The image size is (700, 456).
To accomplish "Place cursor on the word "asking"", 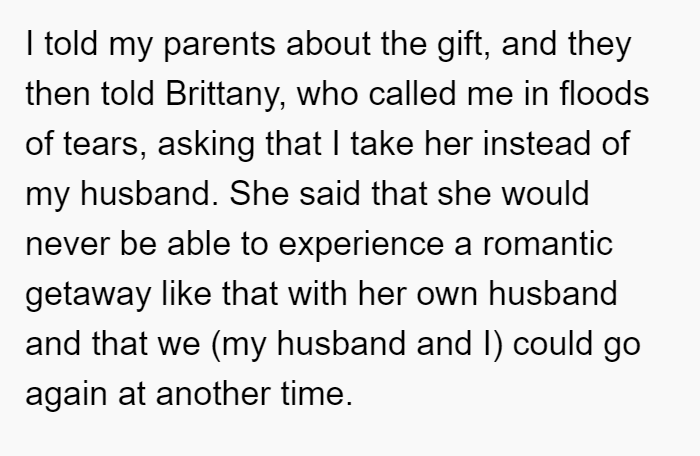I will [206, 145].
